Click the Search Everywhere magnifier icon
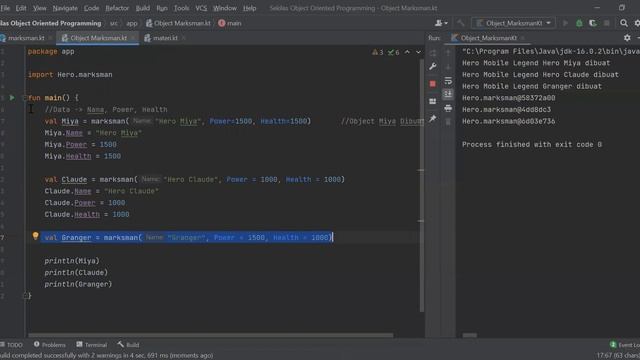This screenshot has width=640, height=360. pyautogui.click(x=624, y=23)
